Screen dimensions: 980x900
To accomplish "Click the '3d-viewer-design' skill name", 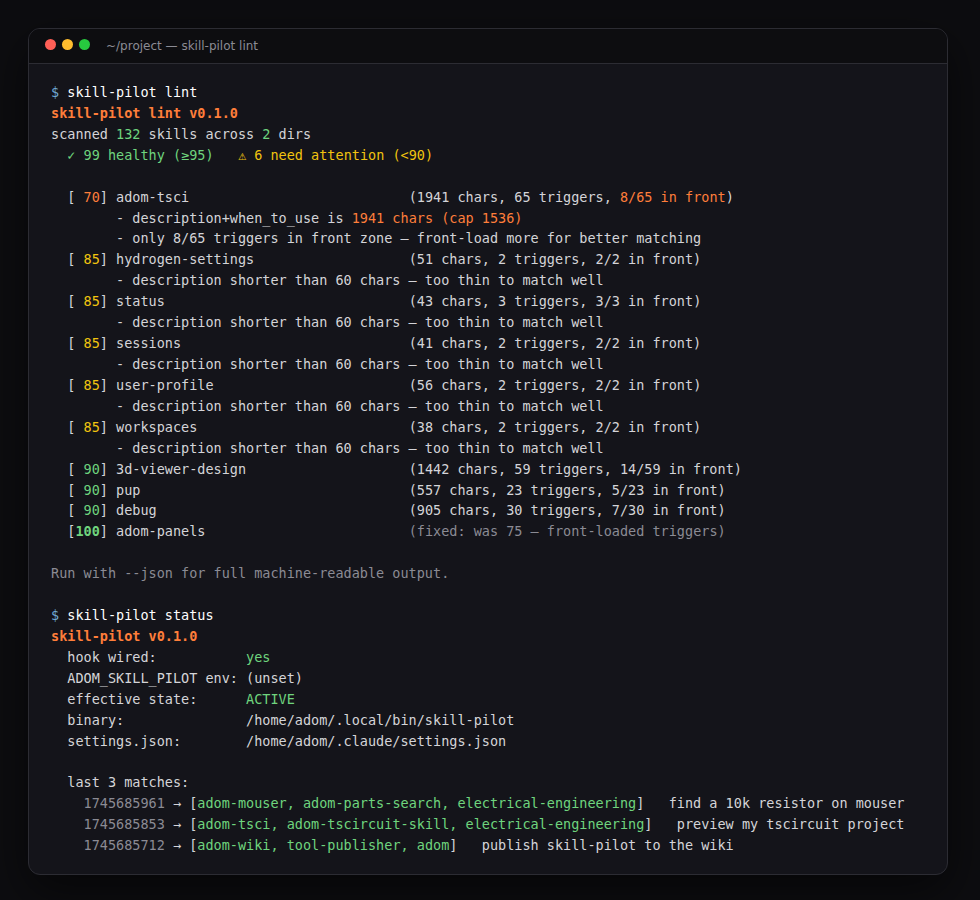I will [x=181, y=469].
